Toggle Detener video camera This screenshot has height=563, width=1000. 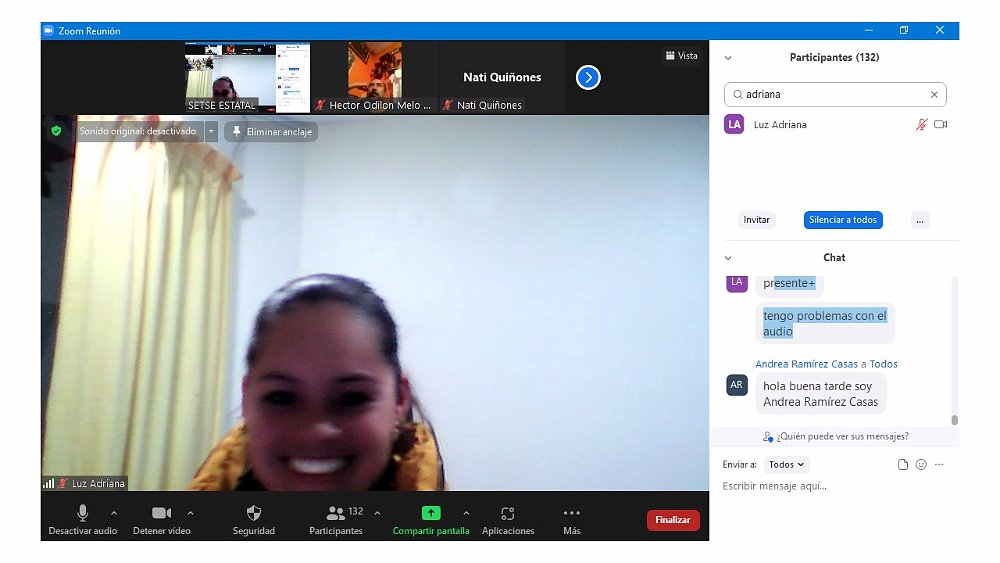coord(161,513)
